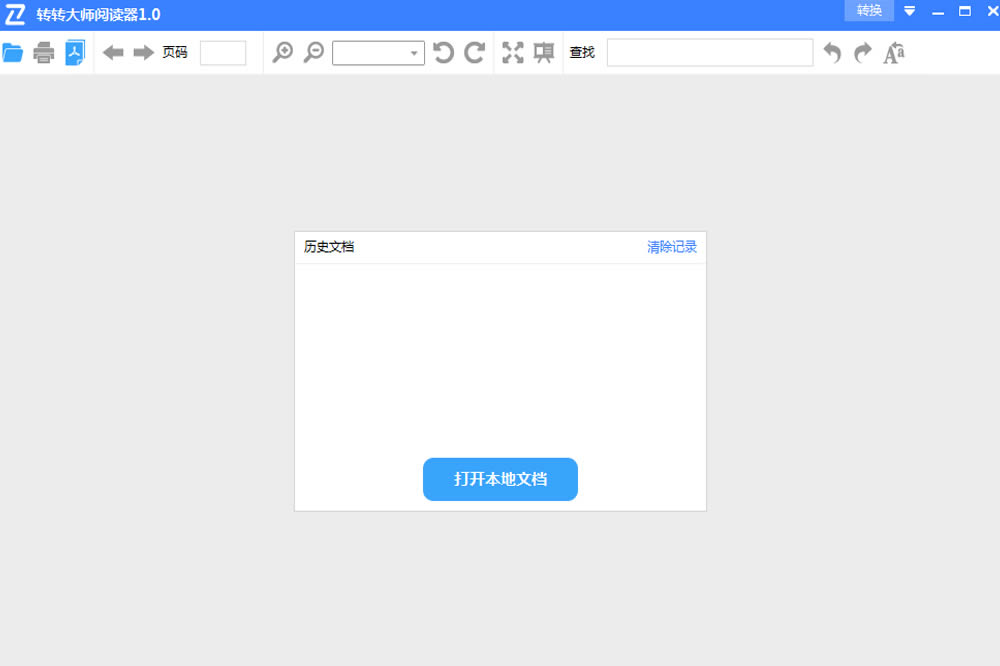Click the 打开本地文档 button
The image size is (1000, 666).
pyautogui.click(x=500, y=479)
